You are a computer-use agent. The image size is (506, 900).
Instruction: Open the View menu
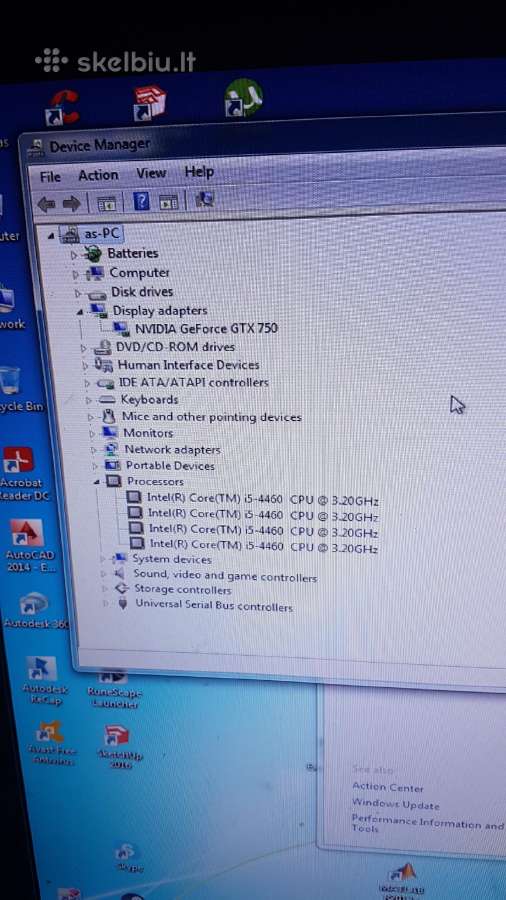(x=151, y=173)
